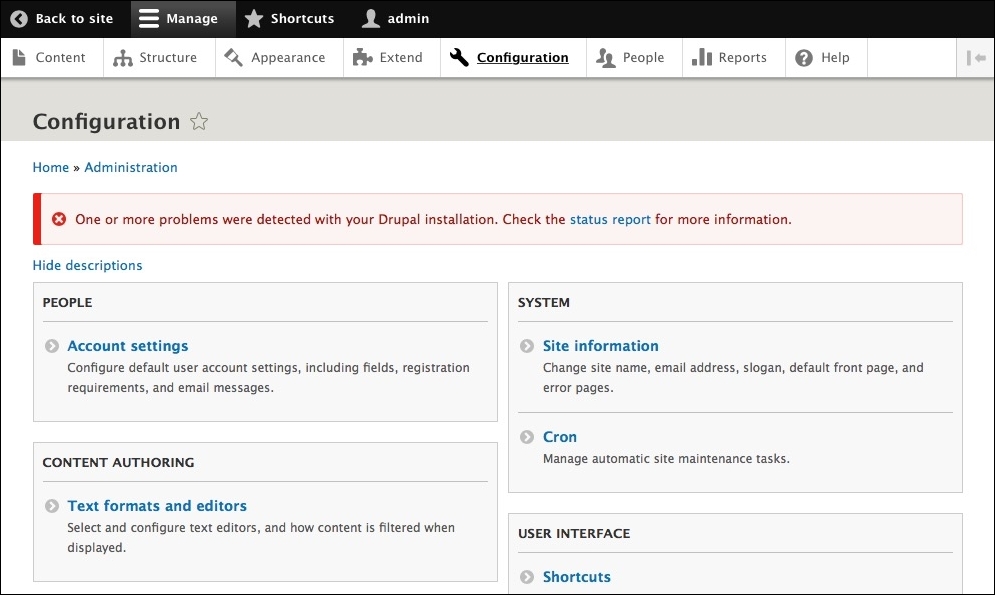Open the Reports menu label
The image size is (995, 595).
pyautogui.click(x=742, y=57)
